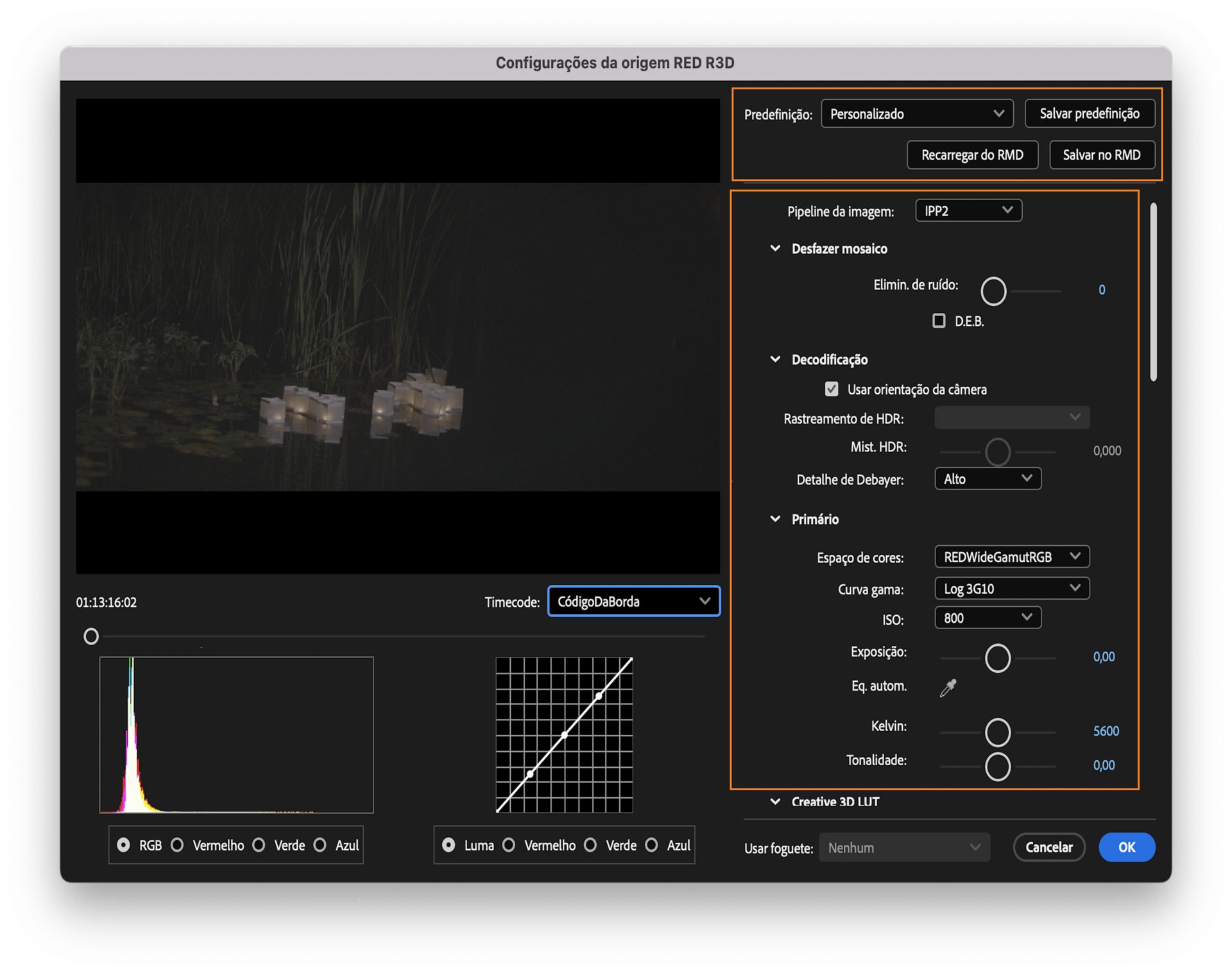Collapse the Desfazer mosaico section
The image size is (1232, 973).
click(x=775, y=248)
